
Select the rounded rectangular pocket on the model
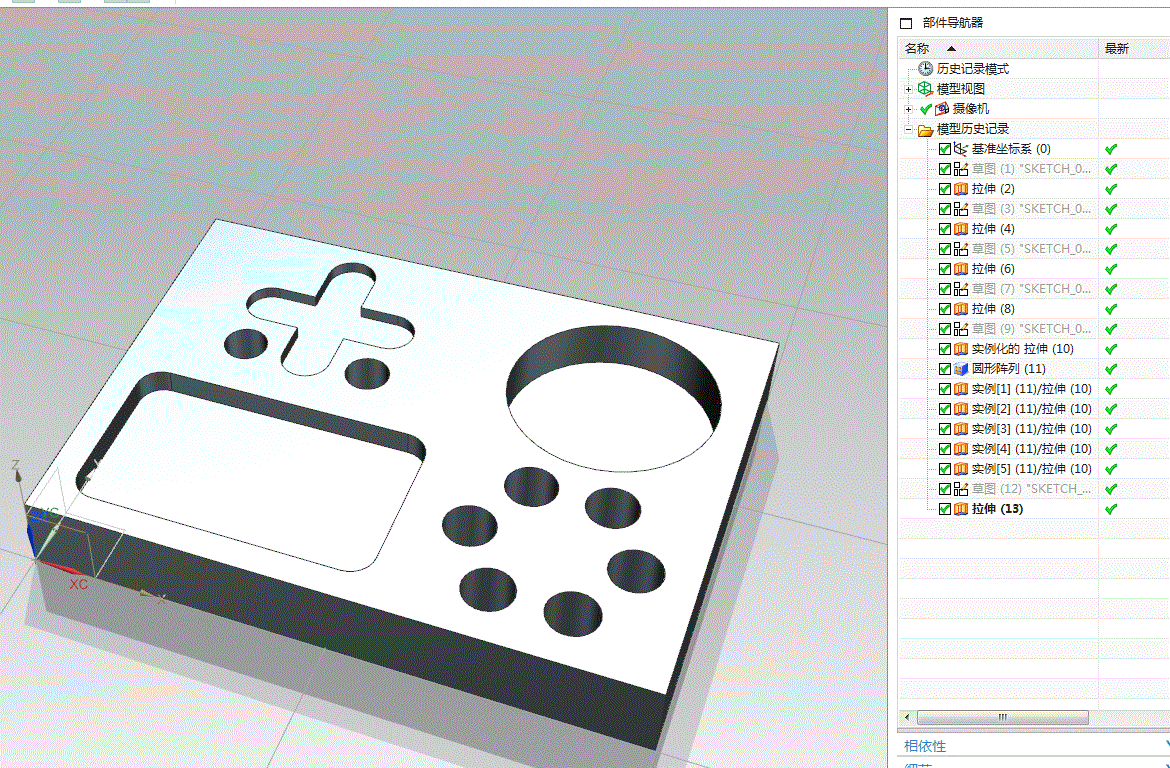click(251, 470)
